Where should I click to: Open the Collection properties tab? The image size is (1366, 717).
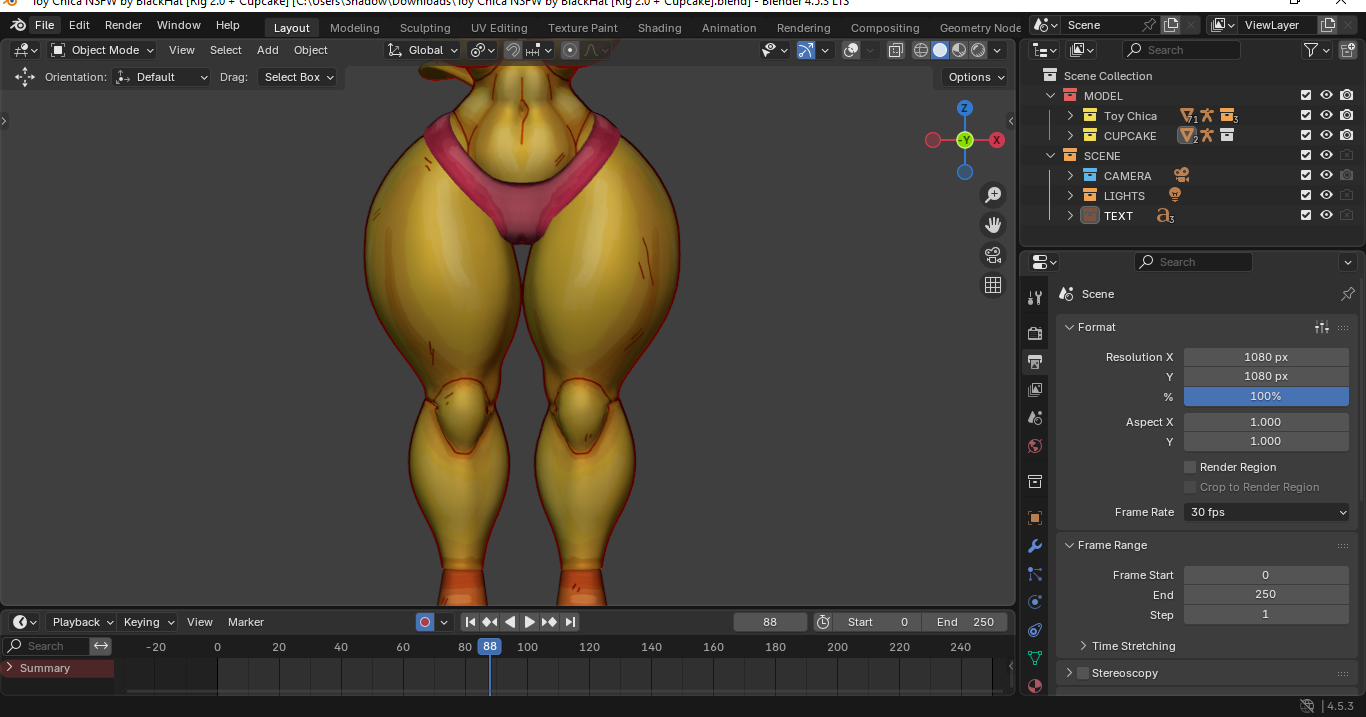[x=1035, y=482]
